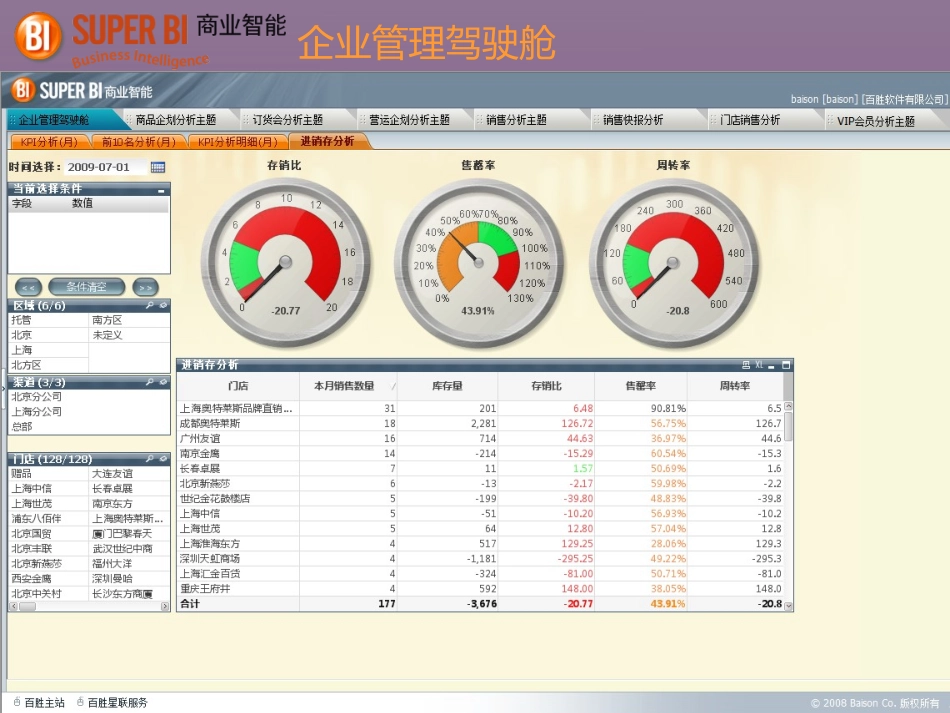Click the search icon in 渠道 header

tap(150, 382)
